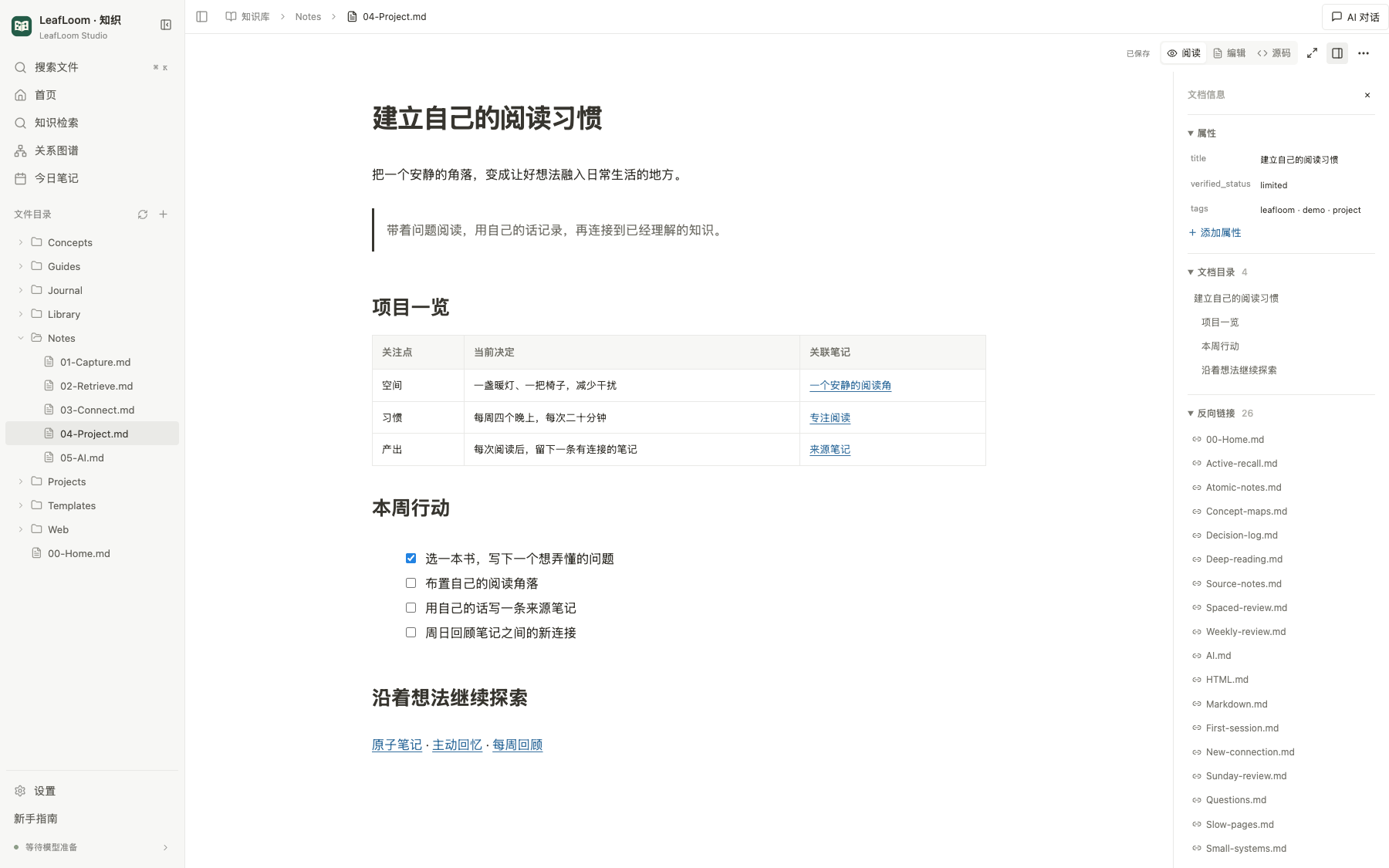Open 05-AI.md in file tree
The width and height of the screenshot is (1389, 868).
92,458
